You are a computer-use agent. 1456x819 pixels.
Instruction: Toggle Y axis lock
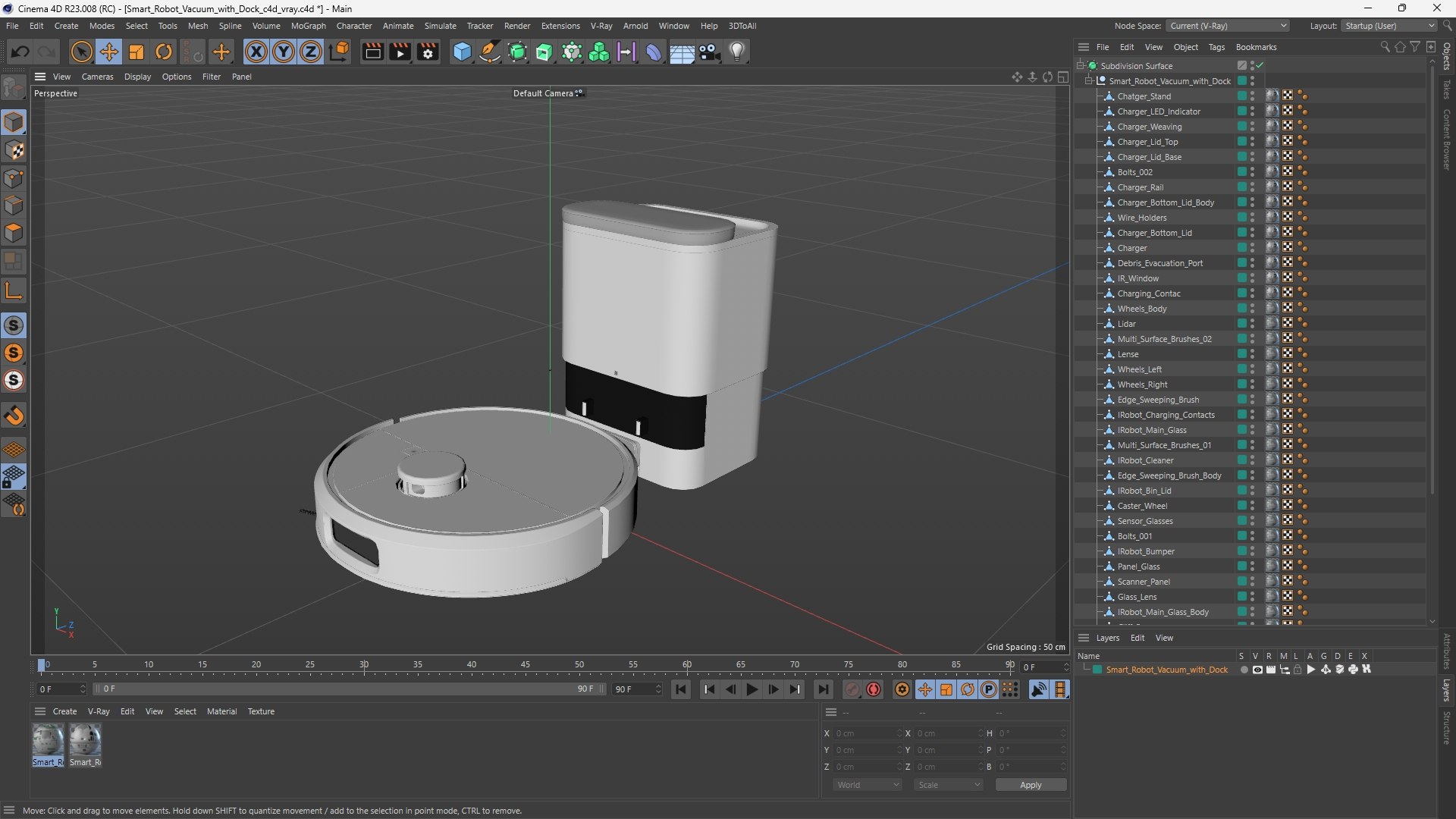coord(284,52)
